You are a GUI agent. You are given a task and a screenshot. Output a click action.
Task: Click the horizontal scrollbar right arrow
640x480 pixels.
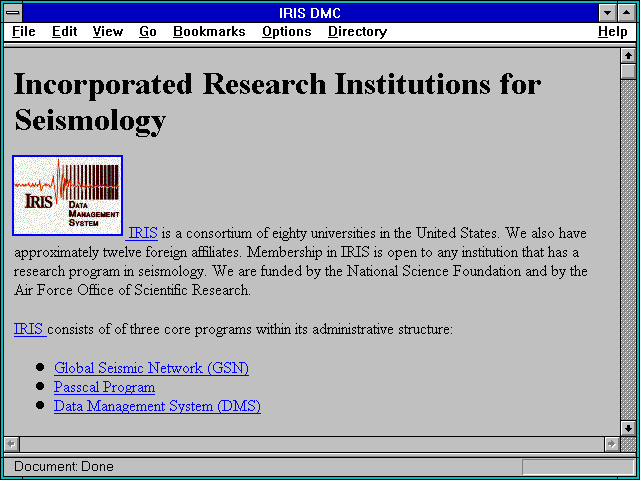[x=611, y=444]
